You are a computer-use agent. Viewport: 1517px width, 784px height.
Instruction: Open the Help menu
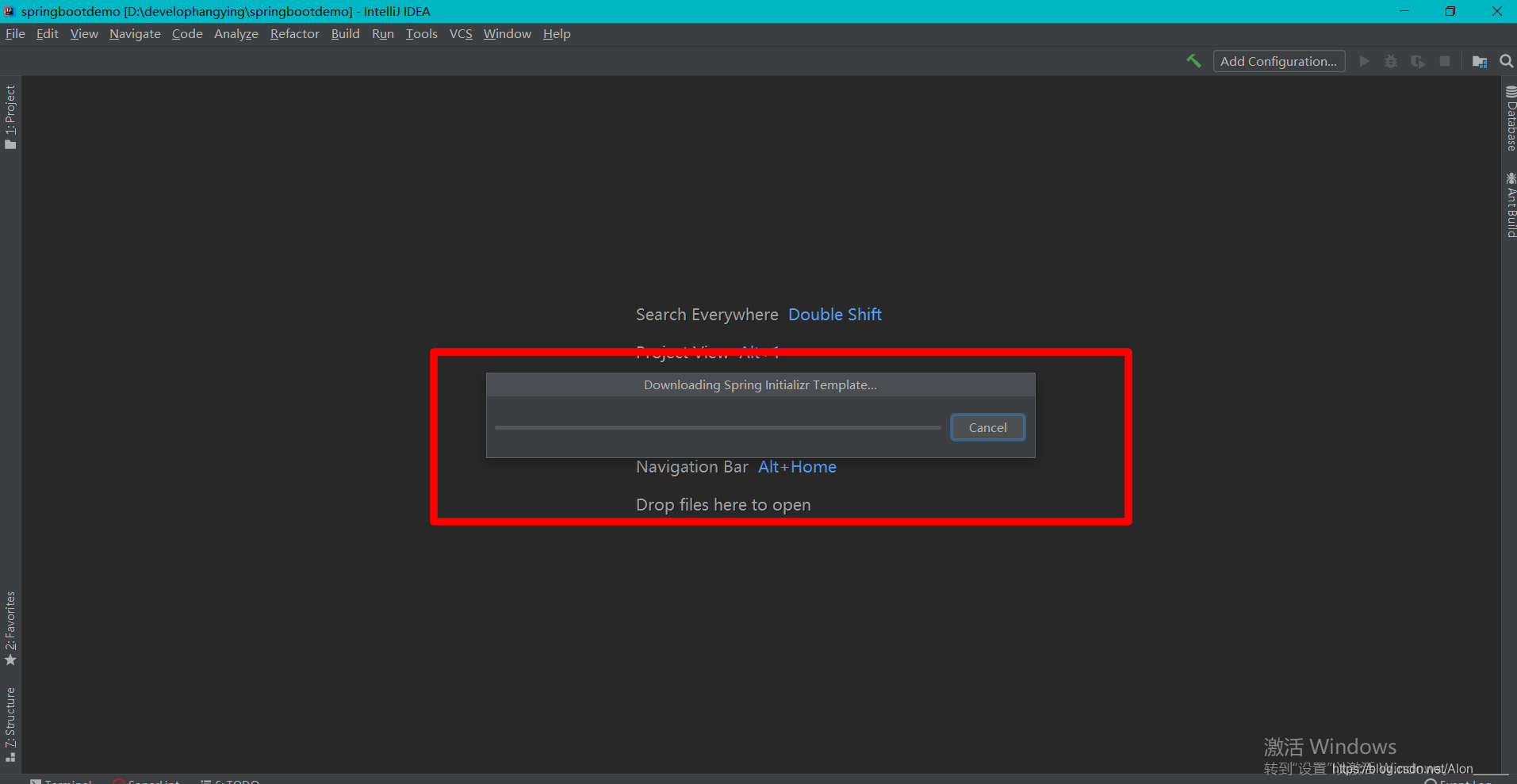[557, 33]
